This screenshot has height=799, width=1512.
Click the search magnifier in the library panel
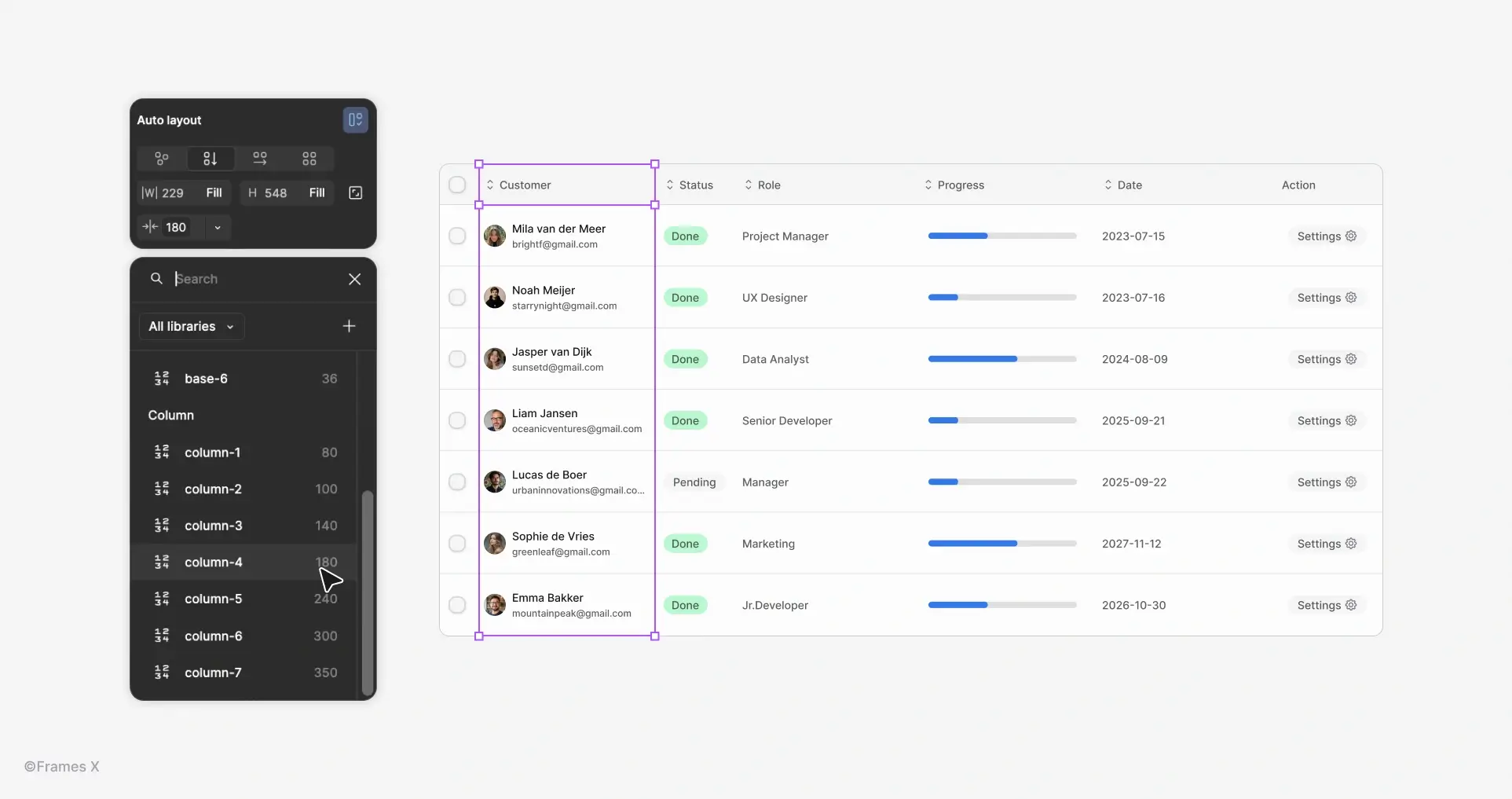tap(156, 278)
